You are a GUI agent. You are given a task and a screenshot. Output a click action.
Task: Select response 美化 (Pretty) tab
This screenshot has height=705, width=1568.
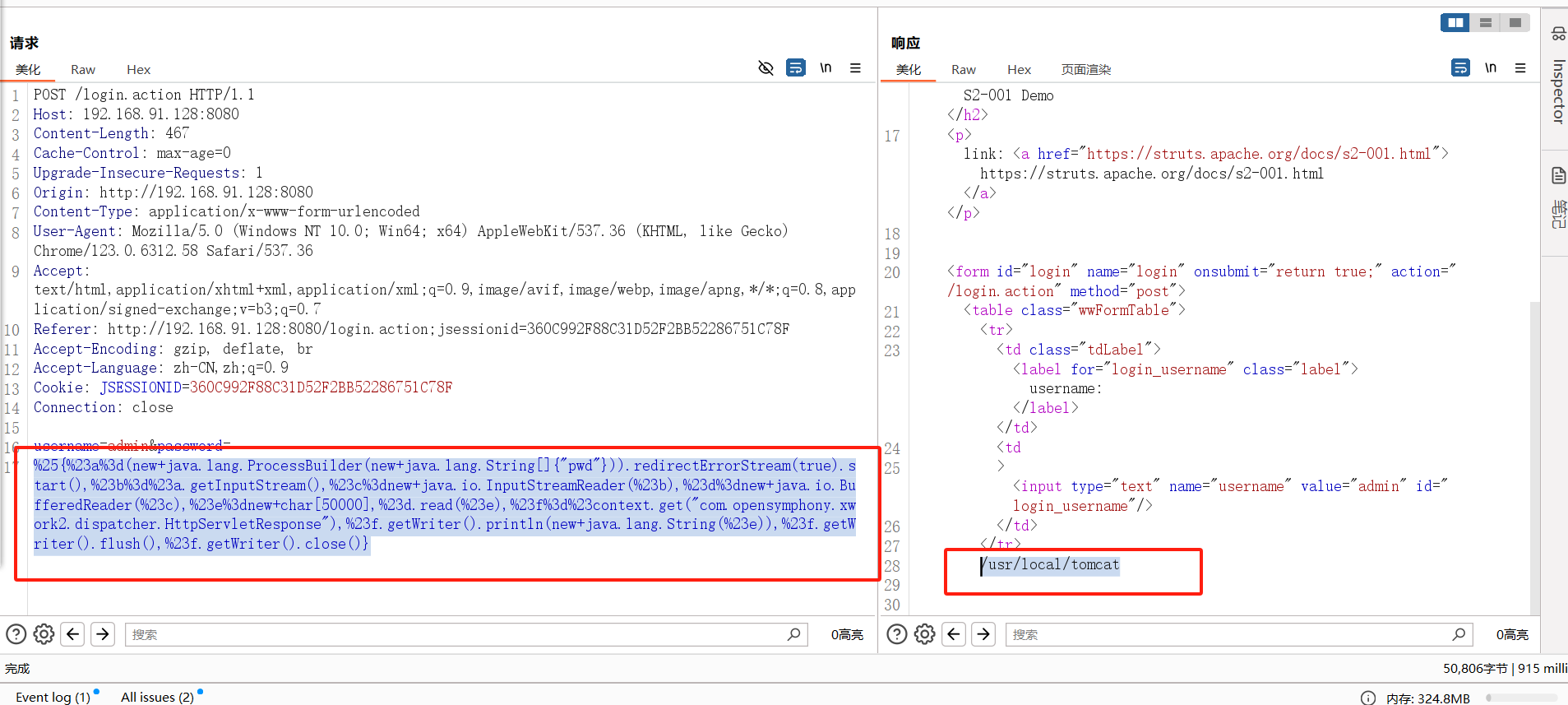[909, 70]
